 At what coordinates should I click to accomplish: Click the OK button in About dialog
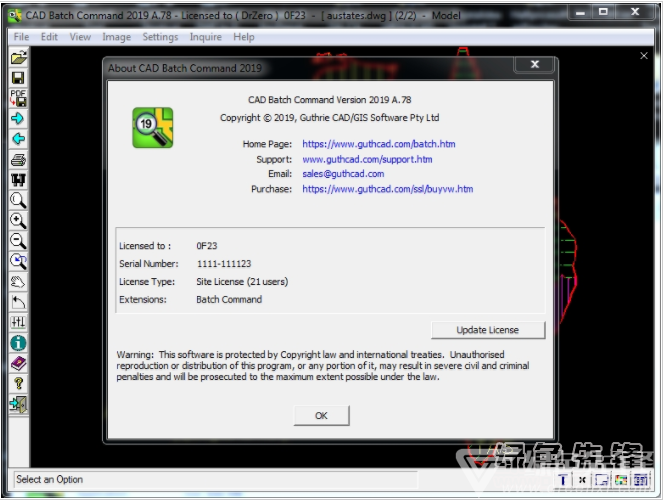point(321,415)
